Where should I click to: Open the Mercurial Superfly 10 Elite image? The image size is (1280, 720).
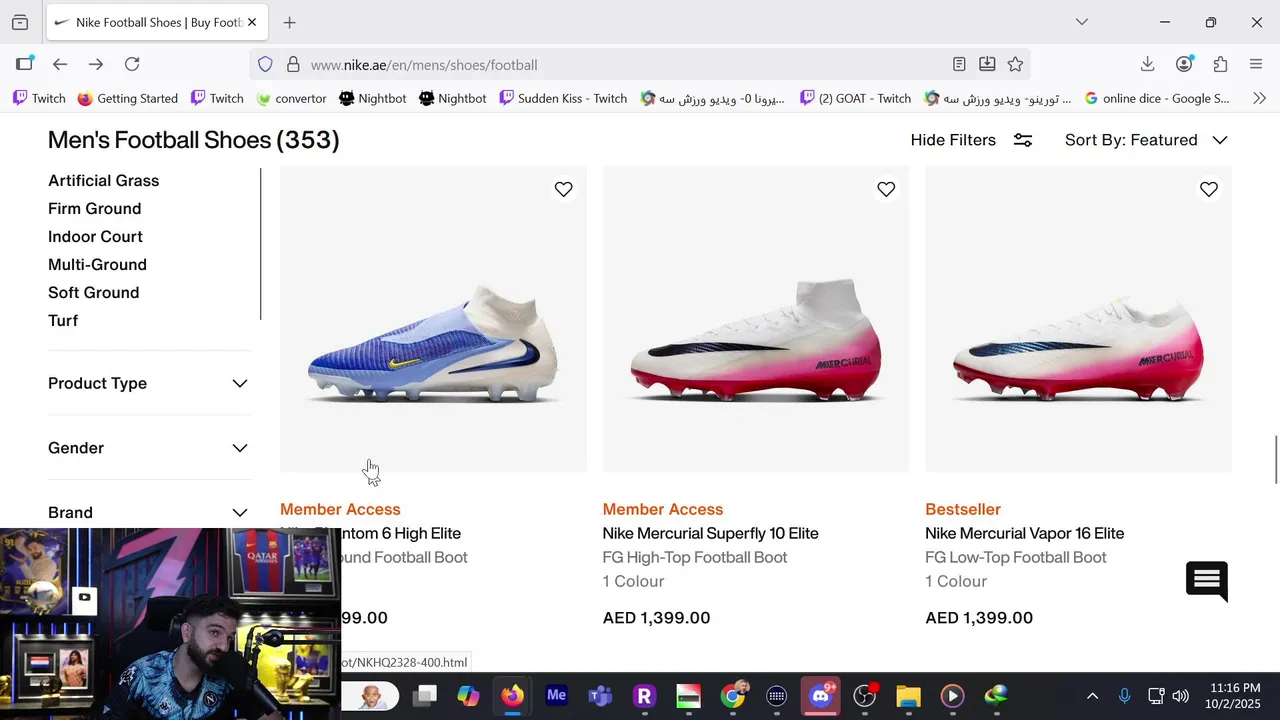point(756,319)
